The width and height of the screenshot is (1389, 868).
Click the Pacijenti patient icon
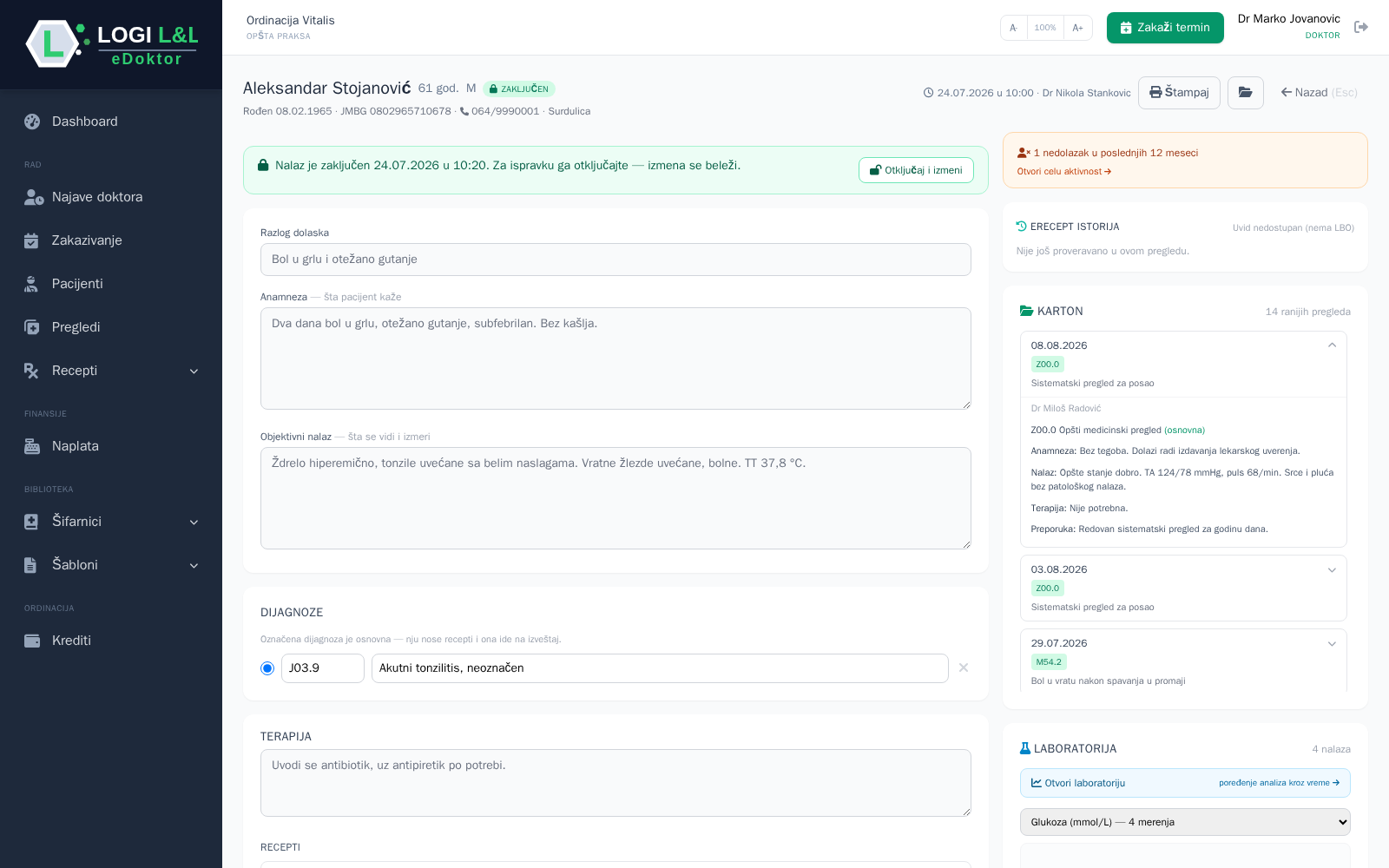tap(31, 284)
